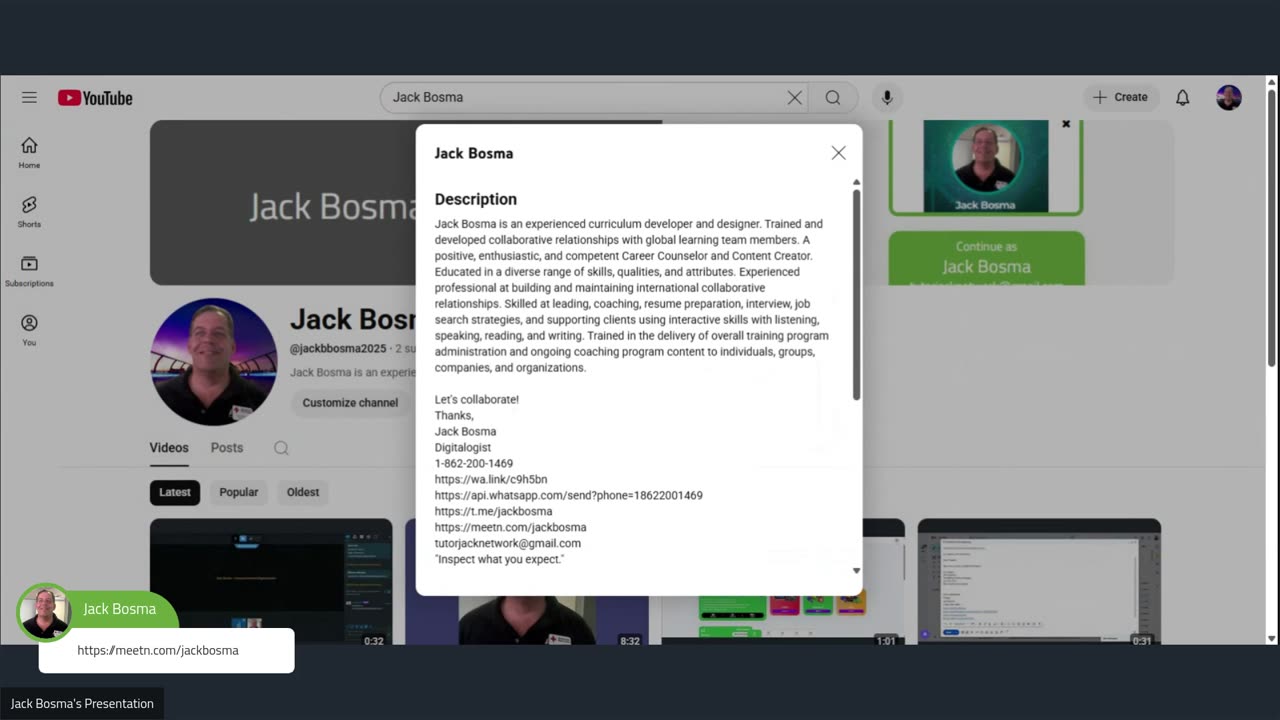Screen dimensions: 1280x720
Task: Click the Jack Bosma photo in popup
Action: 985,166
